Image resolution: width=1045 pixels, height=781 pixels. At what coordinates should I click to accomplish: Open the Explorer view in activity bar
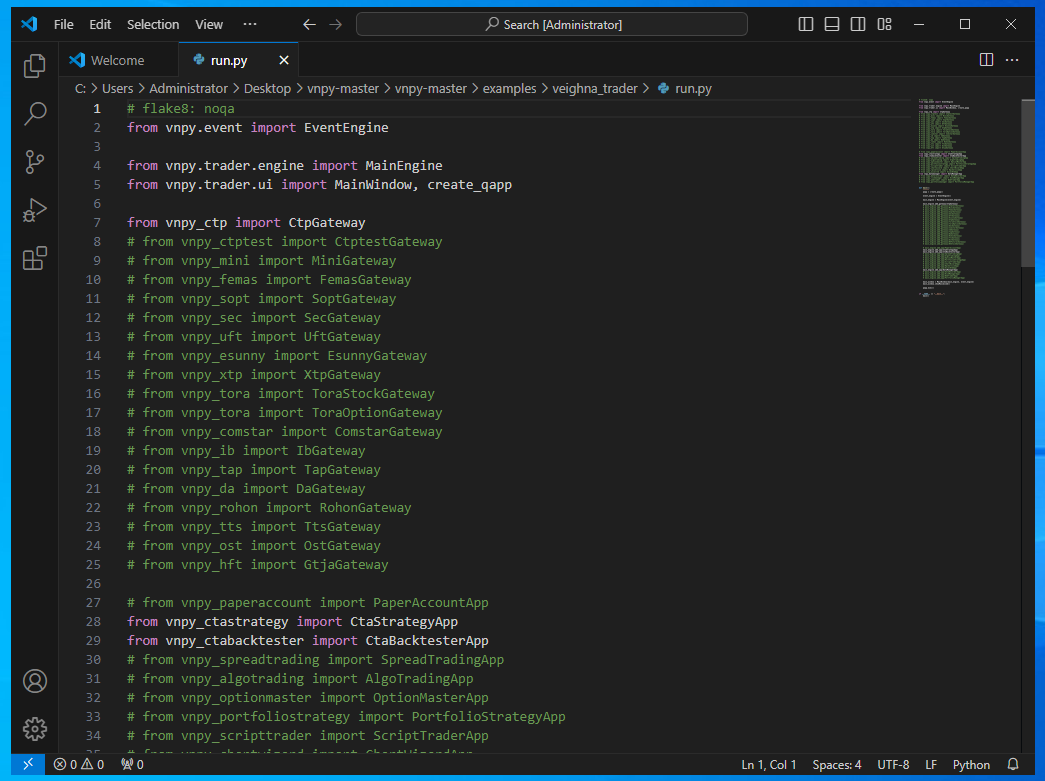(35, 65)
